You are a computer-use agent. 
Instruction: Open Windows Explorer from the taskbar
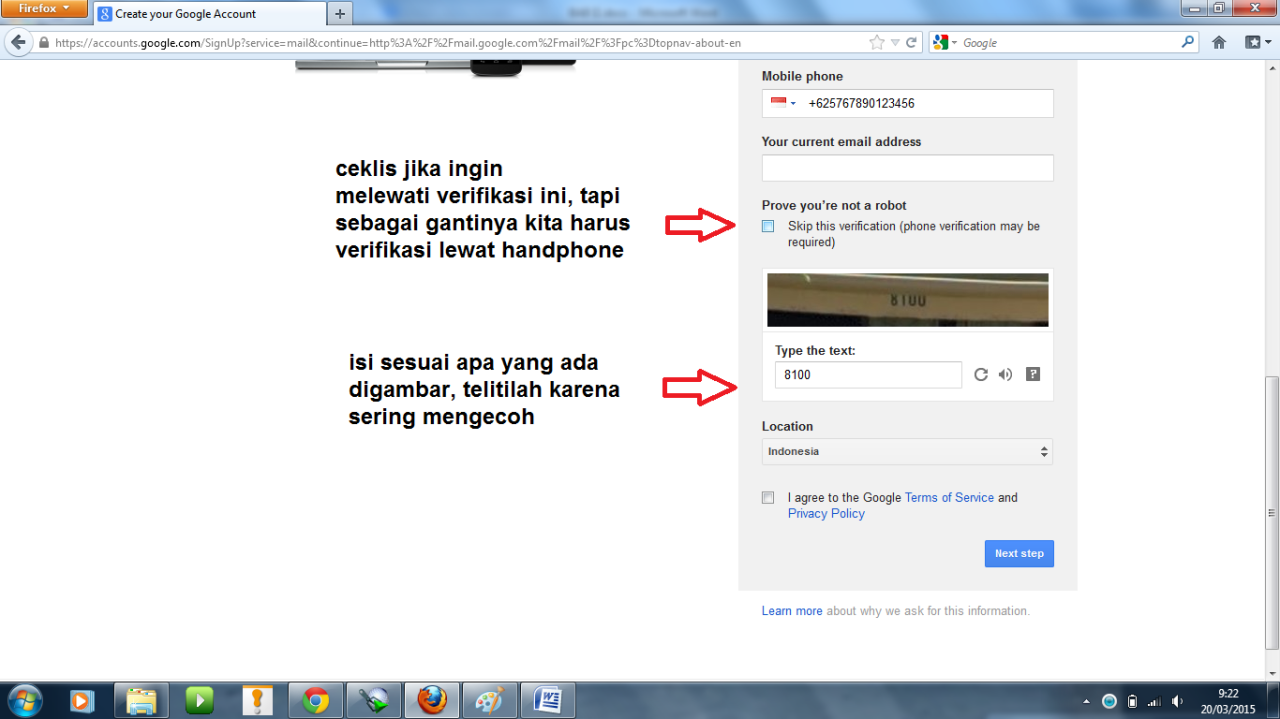tap(141, 700)
